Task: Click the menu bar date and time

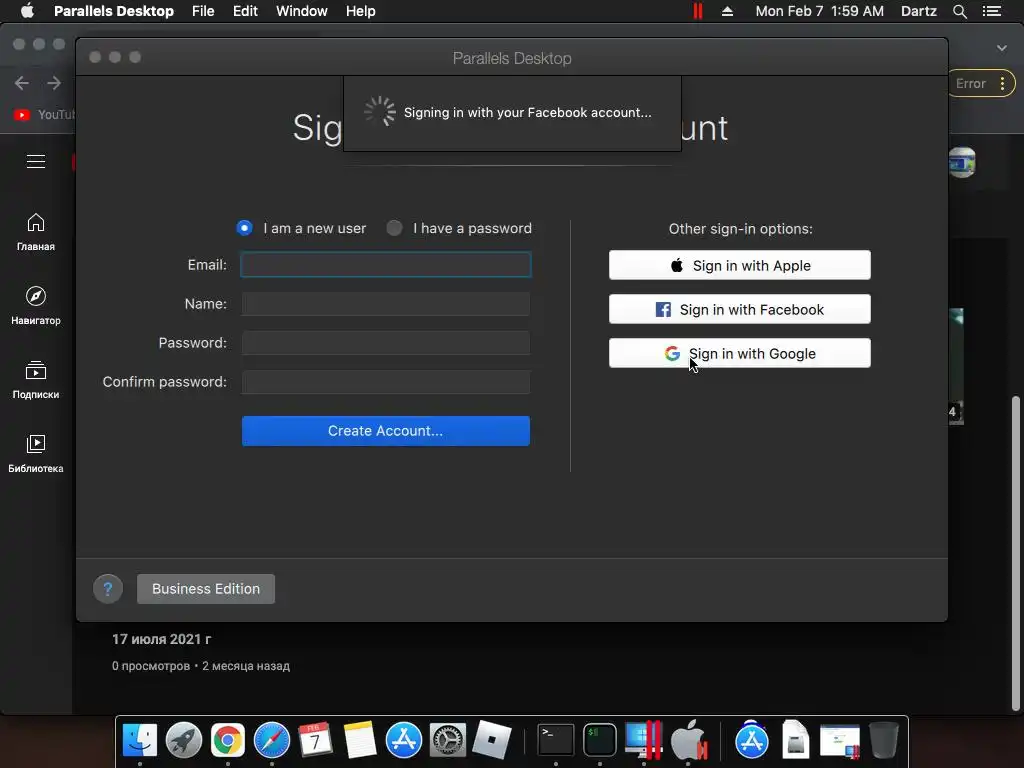Action: pyautogui.click(x=820, y=11)
